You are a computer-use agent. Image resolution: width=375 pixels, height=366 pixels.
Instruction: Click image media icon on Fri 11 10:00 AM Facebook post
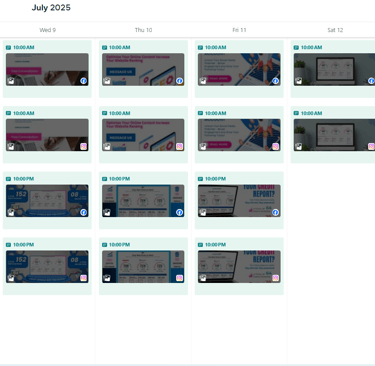[203, 81]
